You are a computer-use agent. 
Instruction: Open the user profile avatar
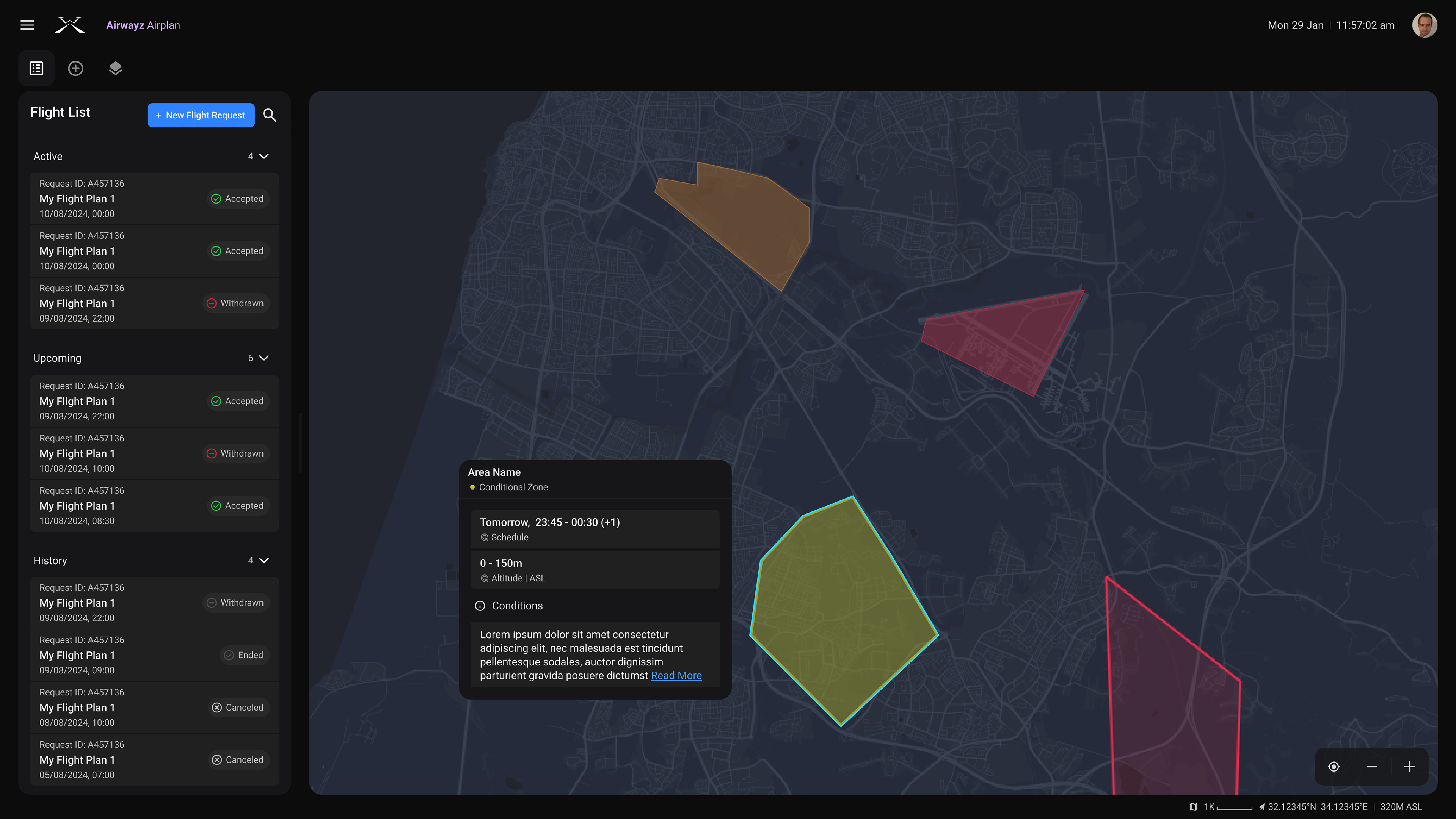point(1425,25)
